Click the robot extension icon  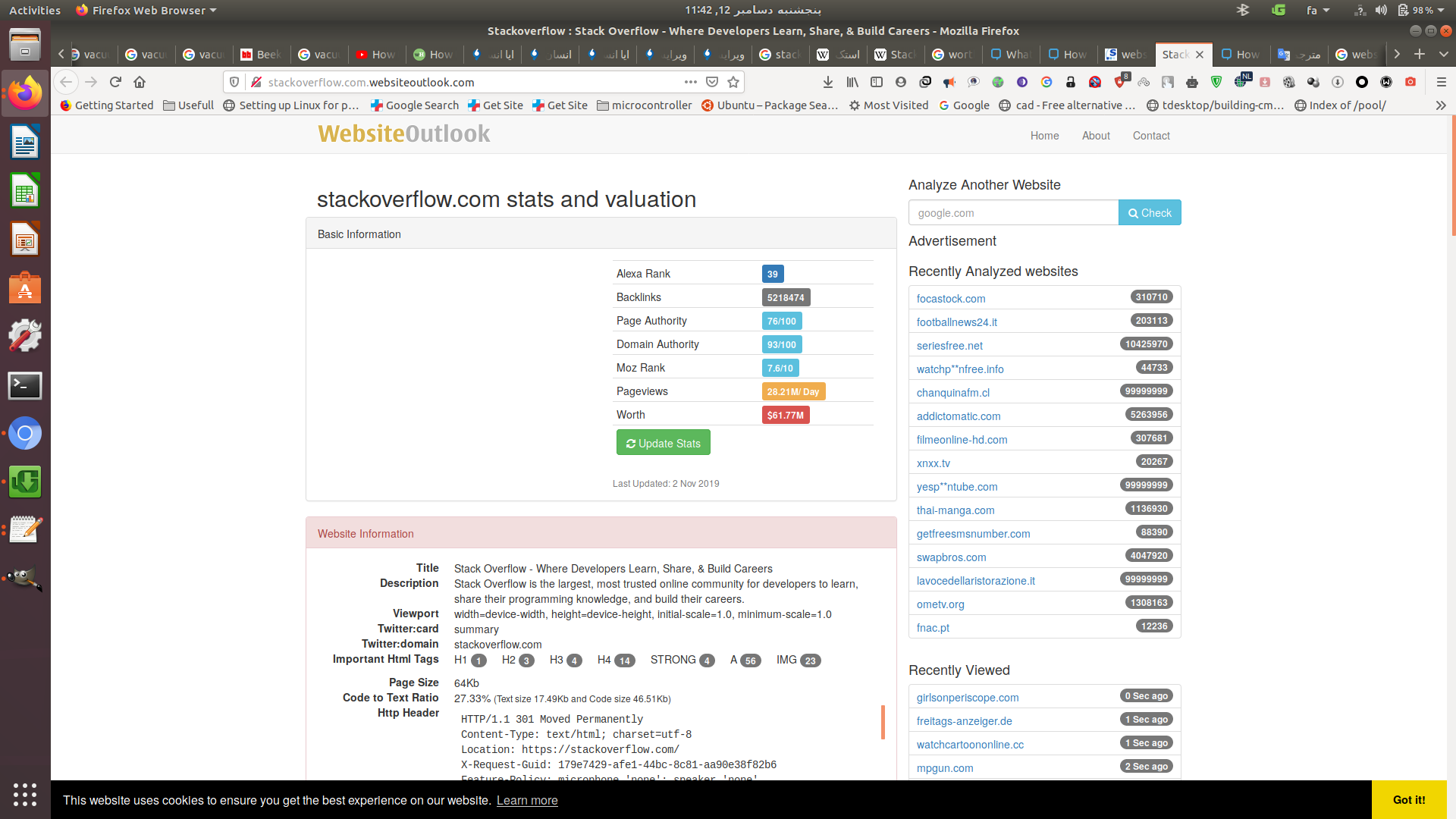1192,82
